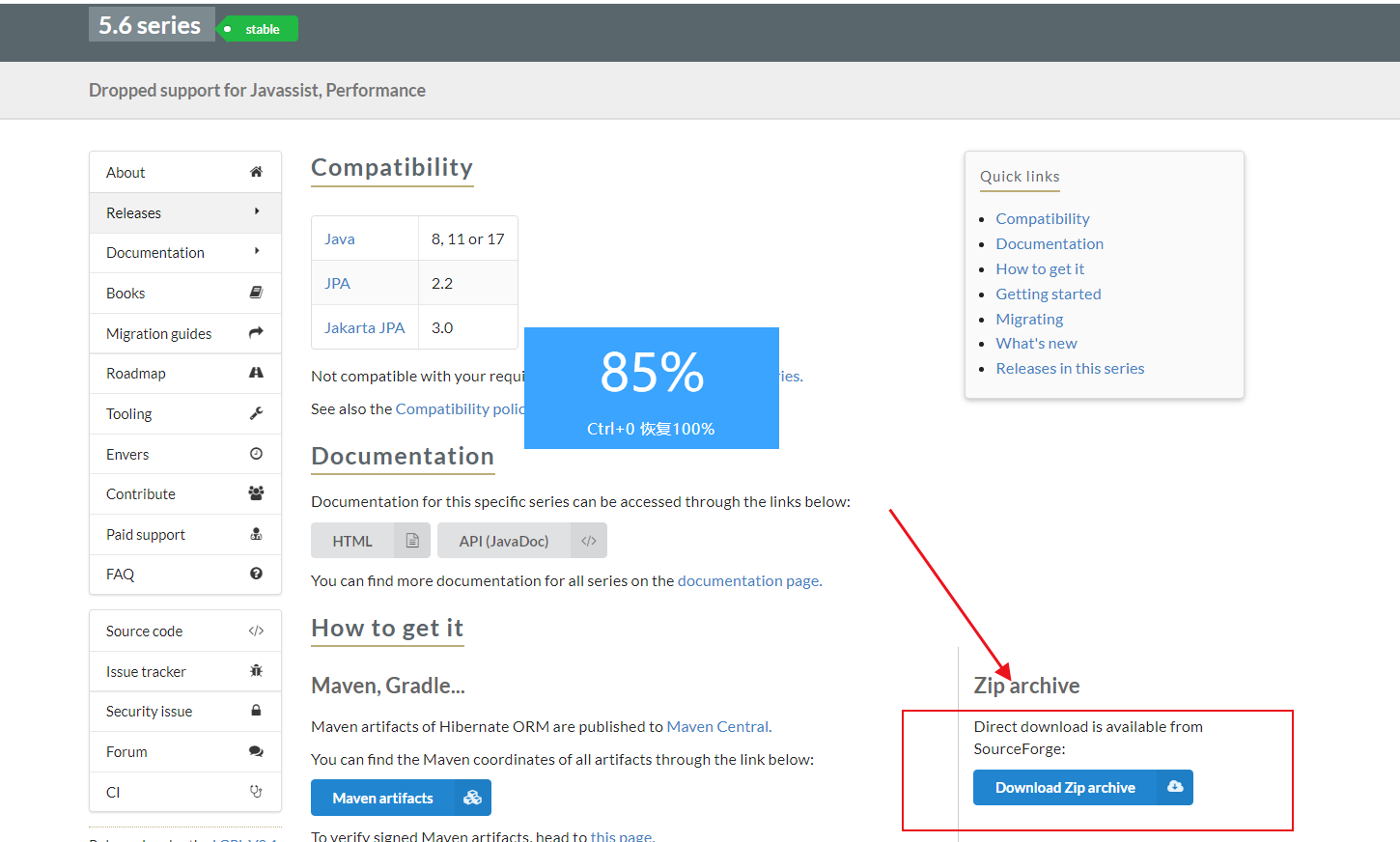Image resolution: width=1400 pixels, height=842 pixels.
Task: Select the Getting started quick link
Action: (1049, 294)
